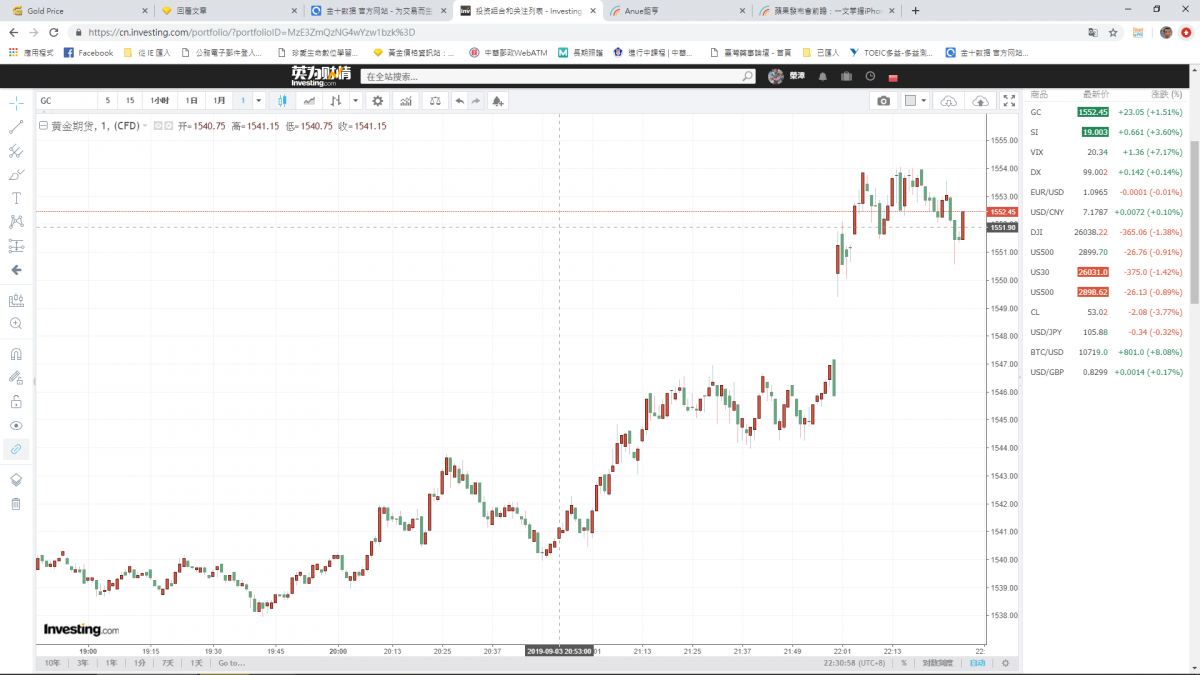This screenshot has width=1200, height=675.
Task: Take a chart snapshot with camera icon
Action: coord(883,101)
